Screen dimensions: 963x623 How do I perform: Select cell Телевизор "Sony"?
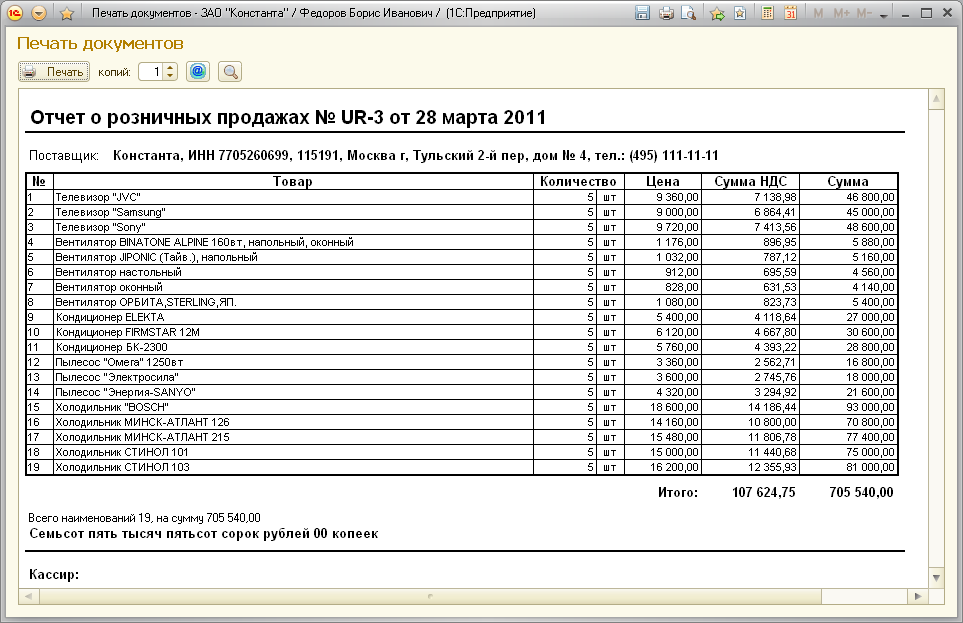[x=293, y=227]
